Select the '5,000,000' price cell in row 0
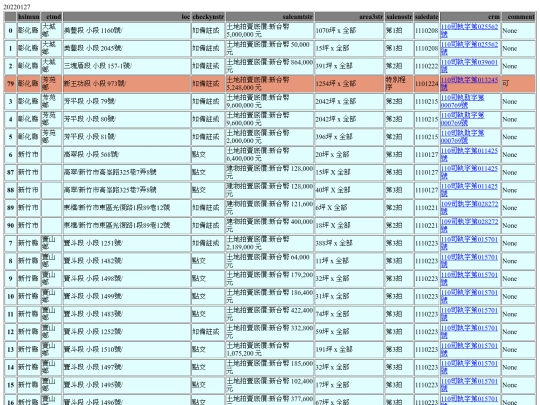 [x=270, y=30]
